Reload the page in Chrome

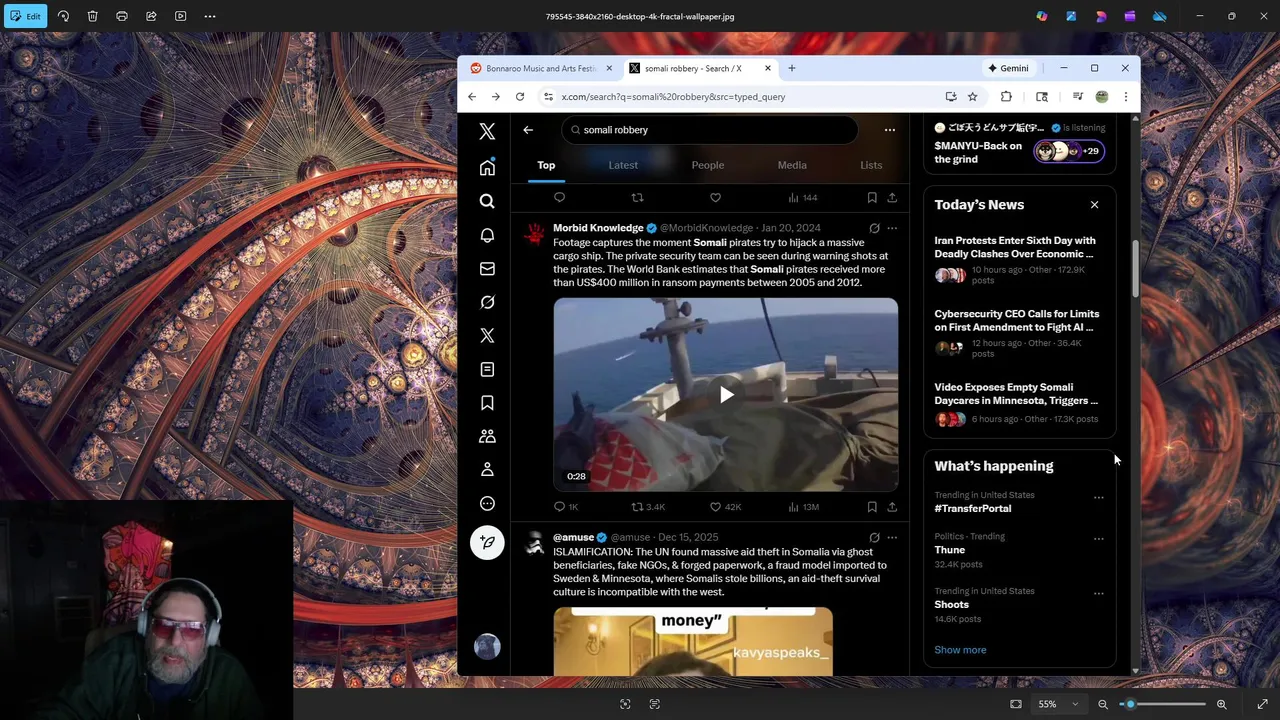[520, 97]
